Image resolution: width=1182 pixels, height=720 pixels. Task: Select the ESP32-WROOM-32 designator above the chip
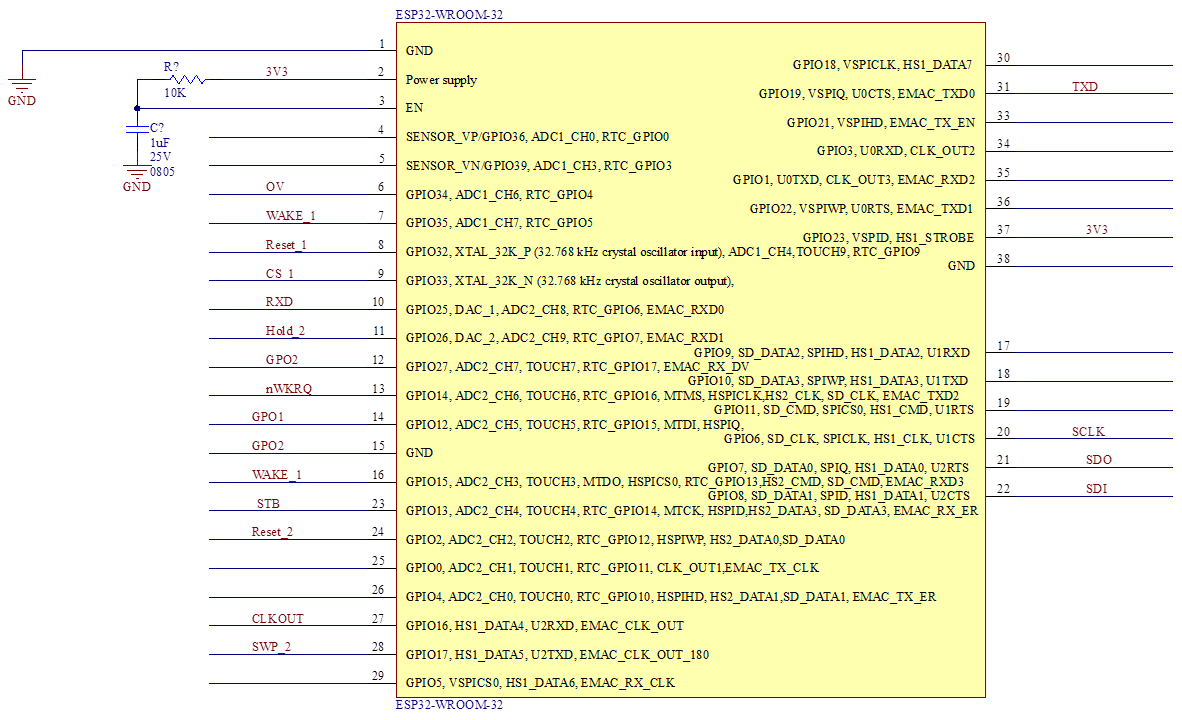449,14
